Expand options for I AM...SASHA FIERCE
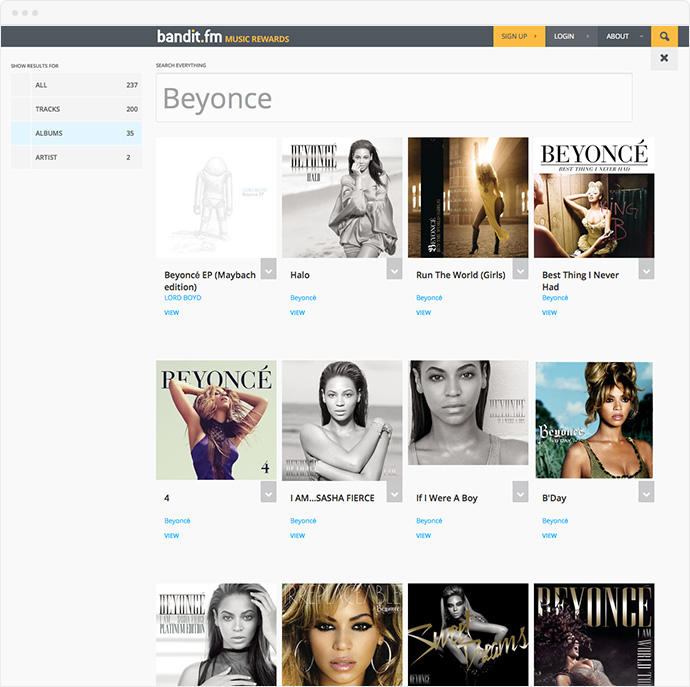 pyautogui.click(x=394, y=492)
